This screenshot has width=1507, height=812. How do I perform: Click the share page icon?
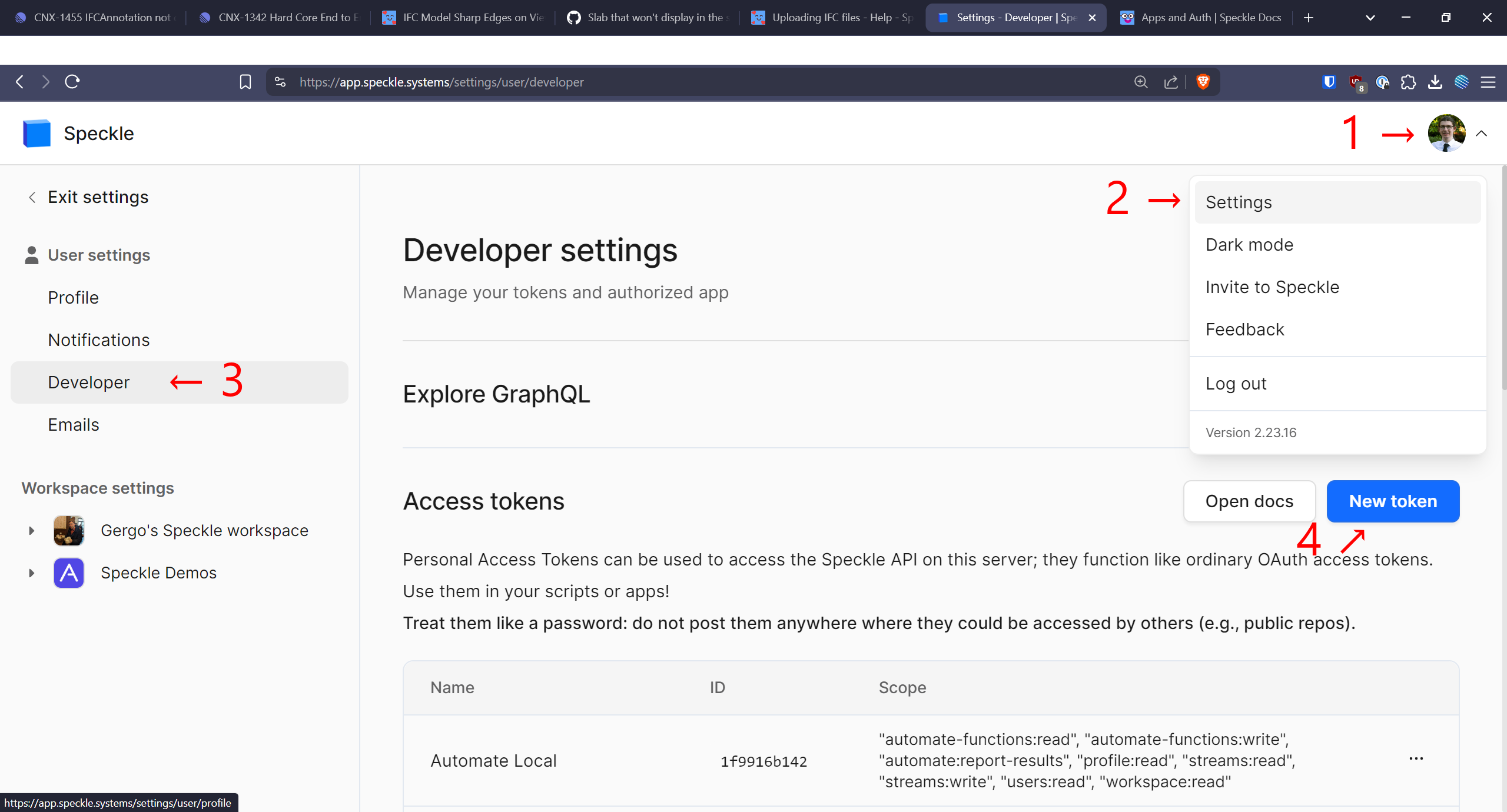[x=1171, y=82]
